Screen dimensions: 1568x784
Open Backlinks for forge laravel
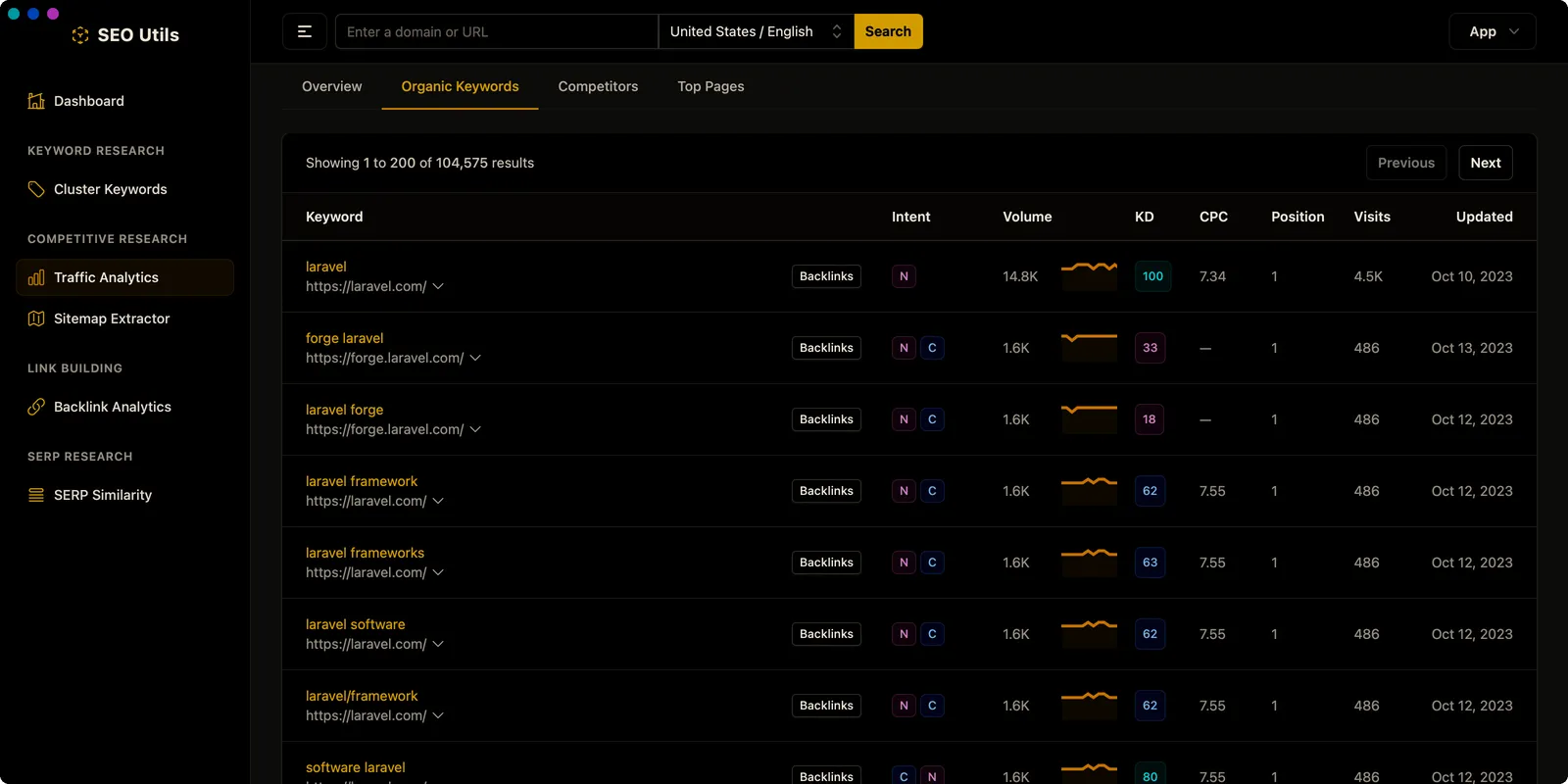pos(826,348)
